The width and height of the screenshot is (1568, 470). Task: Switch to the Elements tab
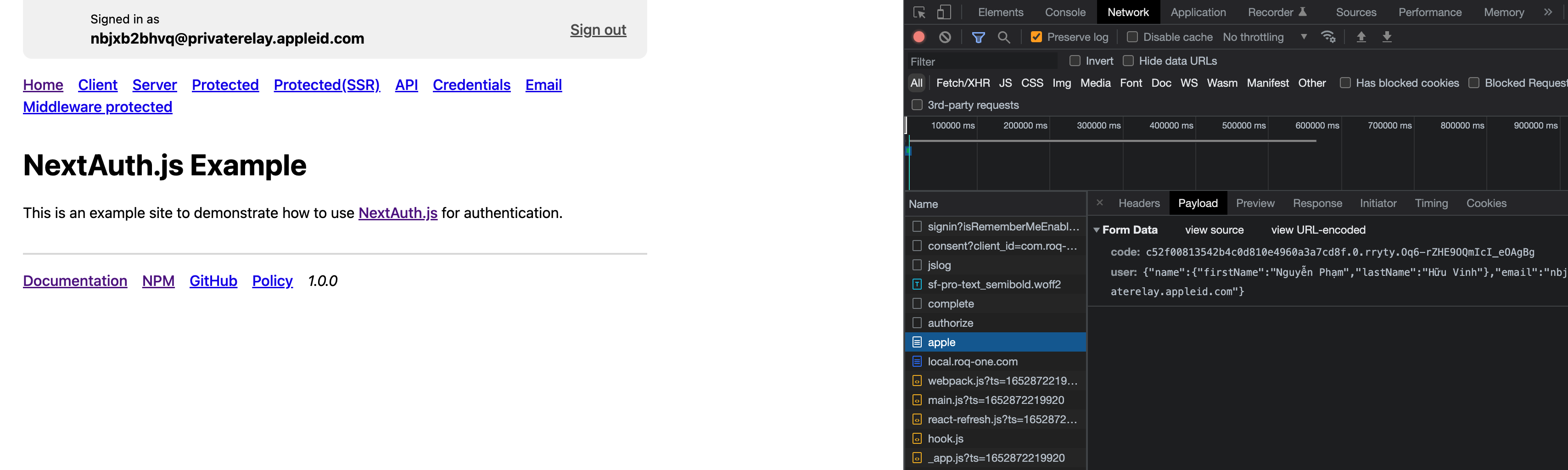[1000, 12]
